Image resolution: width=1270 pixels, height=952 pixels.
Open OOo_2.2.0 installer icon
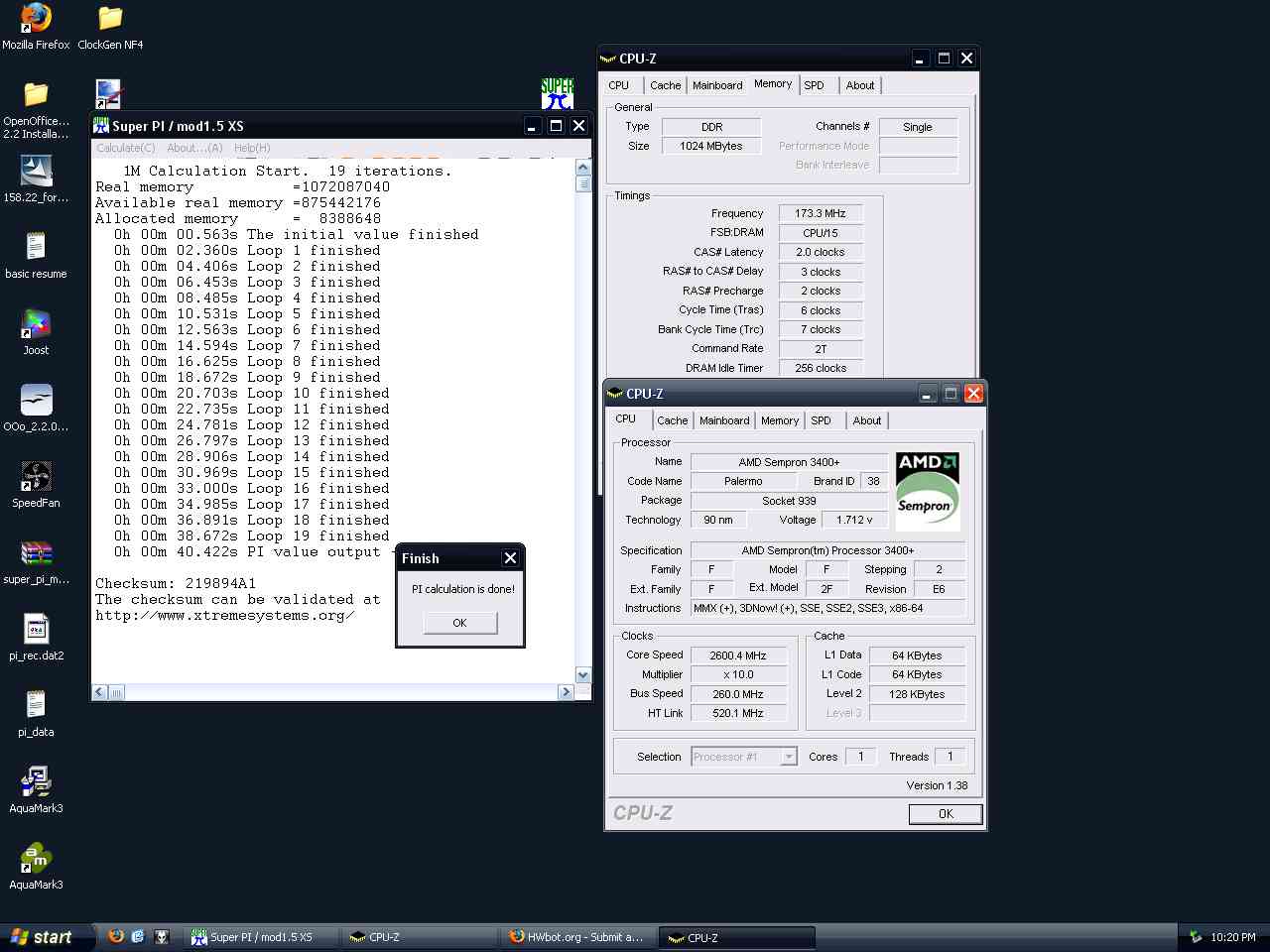(36, 400)
